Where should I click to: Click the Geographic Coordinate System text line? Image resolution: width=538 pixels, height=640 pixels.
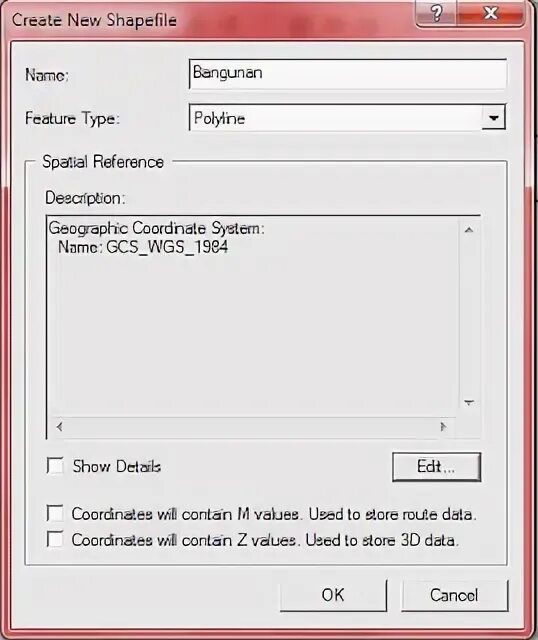click(157, 228)
